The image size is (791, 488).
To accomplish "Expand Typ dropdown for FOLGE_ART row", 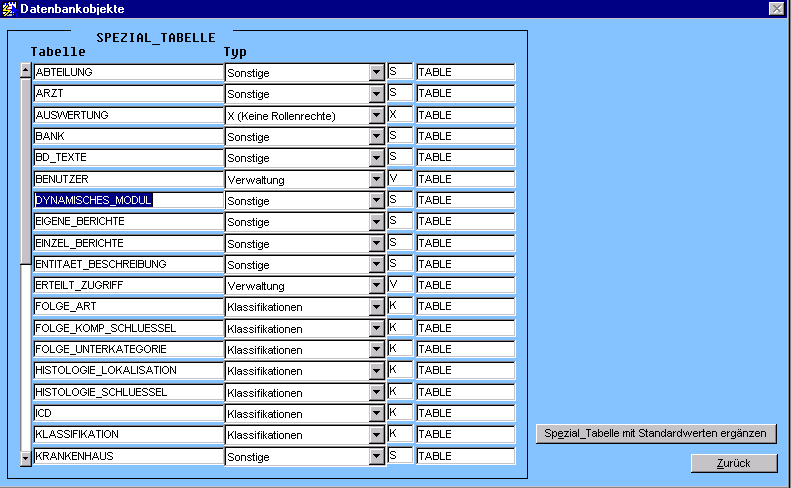I will [377, 306].
